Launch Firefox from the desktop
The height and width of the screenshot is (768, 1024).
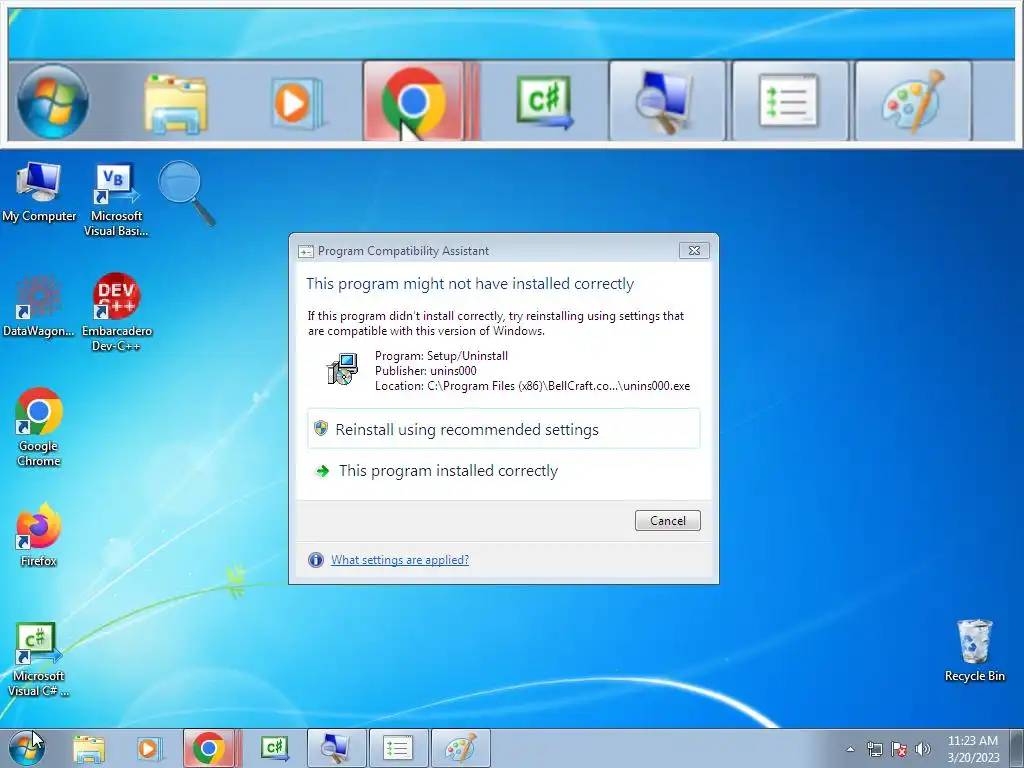coord(39,535)
